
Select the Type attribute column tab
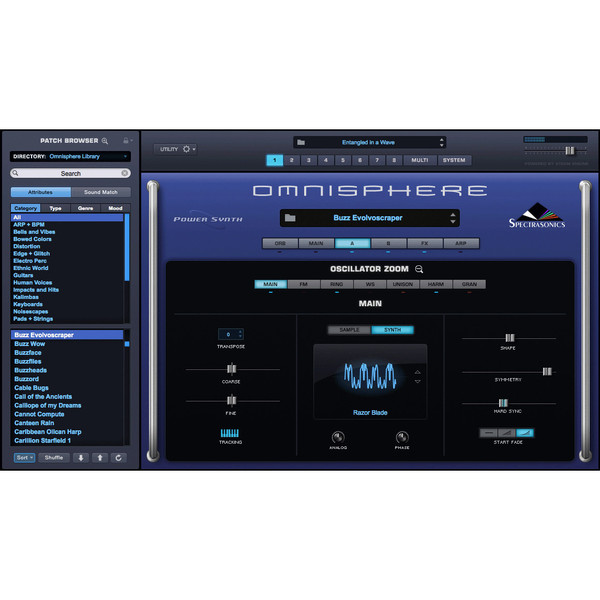tap(55, 208)
